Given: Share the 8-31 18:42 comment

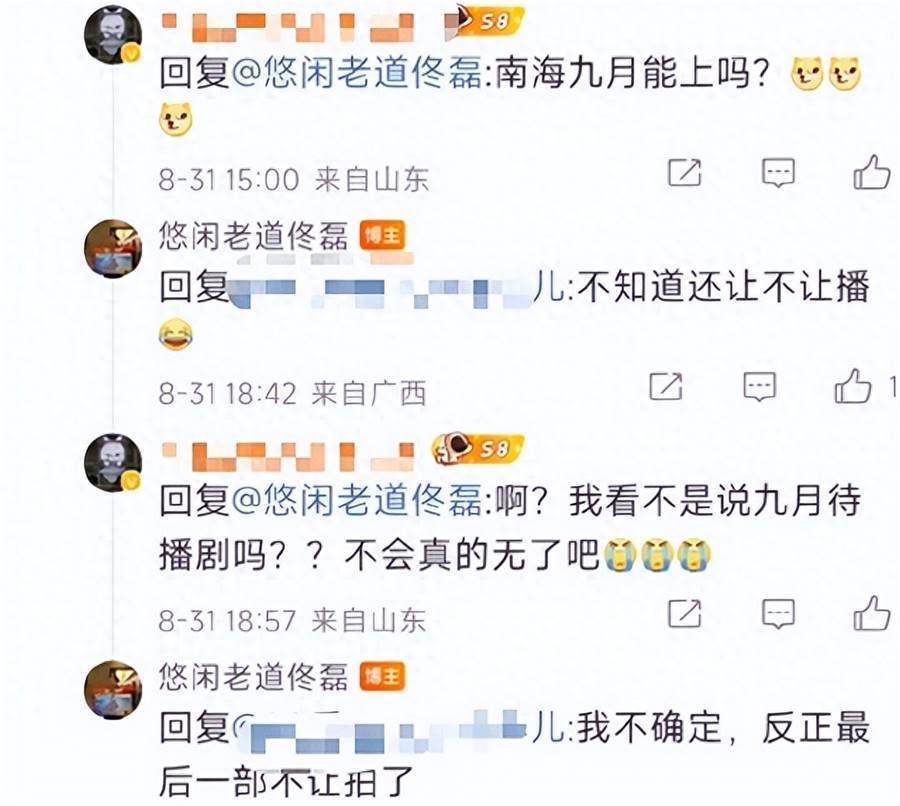Looking at the screenshot, I should pyautogui.click(x=666, y=386).
